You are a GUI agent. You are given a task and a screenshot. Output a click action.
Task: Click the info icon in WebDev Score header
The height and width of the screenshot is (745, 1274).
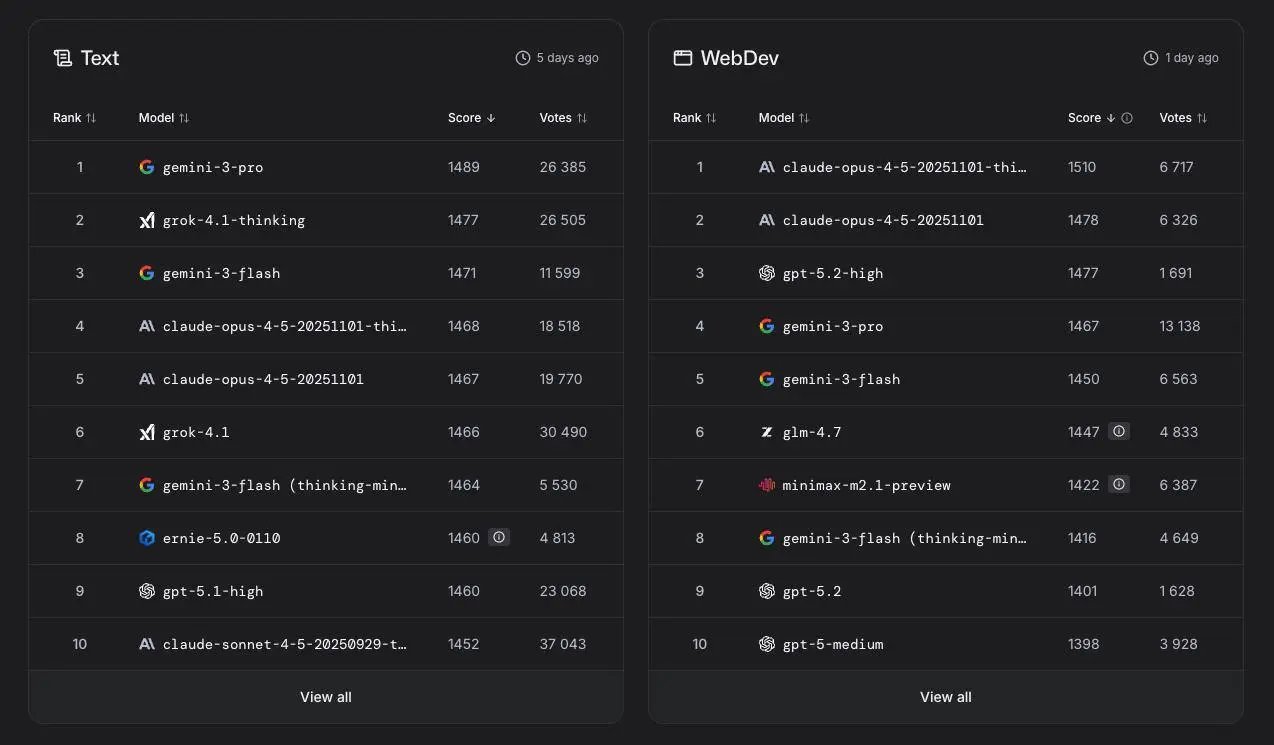[1127, 118]
